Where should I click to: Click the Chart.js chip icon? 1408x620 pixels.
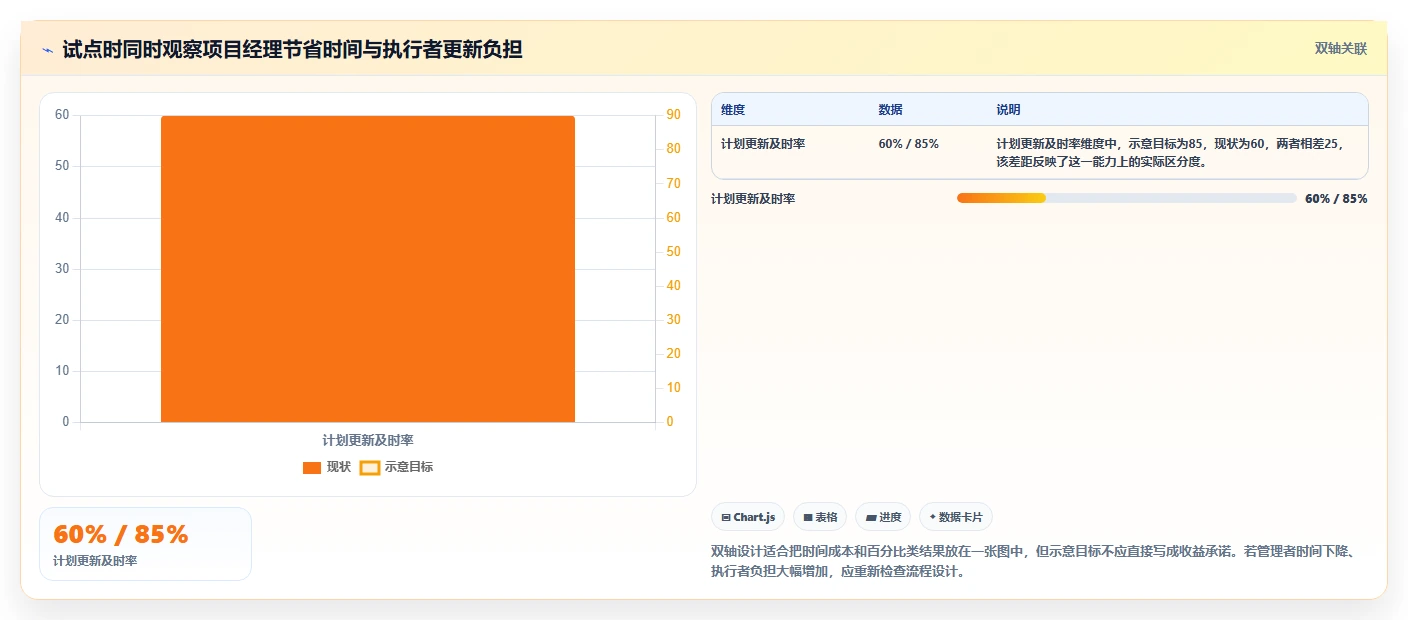pos(726,518)
